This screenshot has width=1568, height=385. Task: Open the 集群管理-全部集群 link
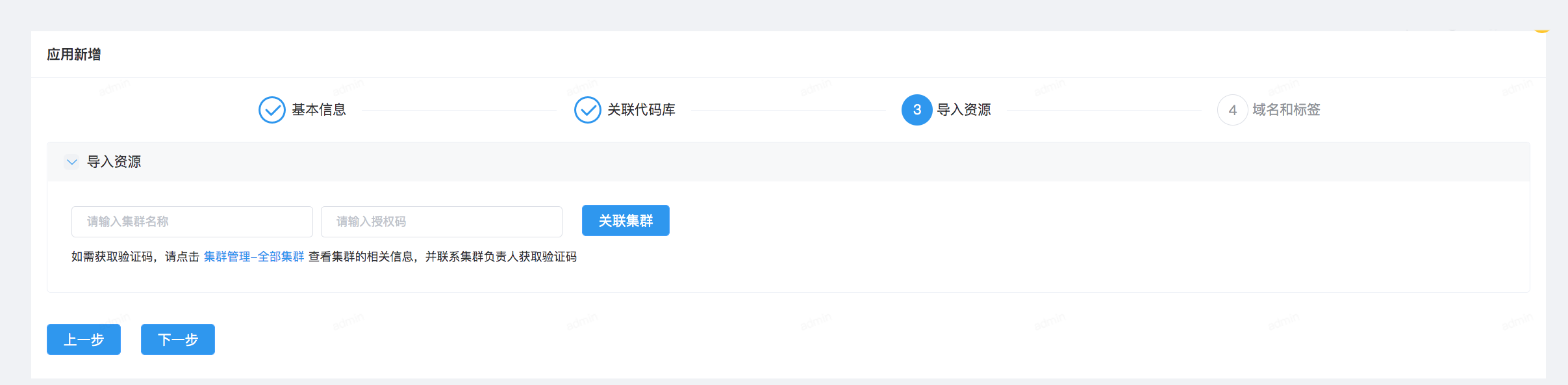(254, 257)
